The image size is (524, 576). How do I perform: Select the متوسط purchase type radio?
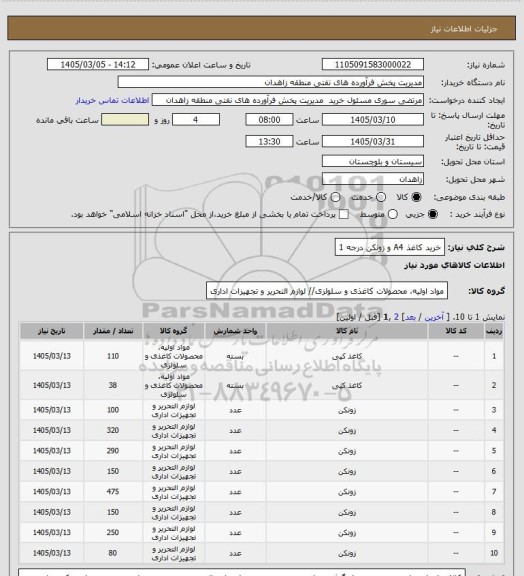(x=393, y=214)
